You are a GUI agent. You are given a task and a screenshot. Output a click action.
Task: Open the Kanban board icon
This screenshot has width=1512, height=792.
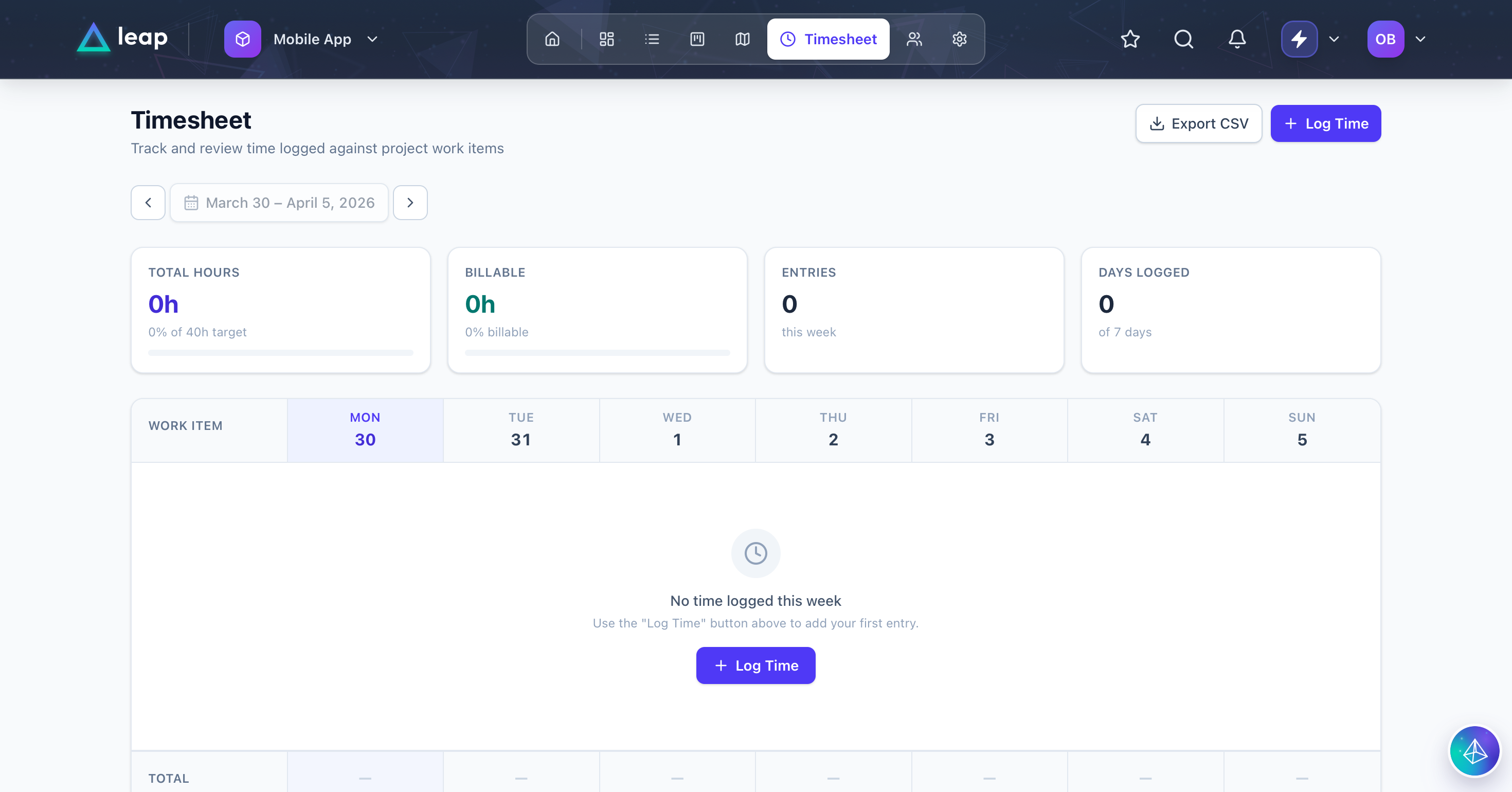[x=697, y=39]
